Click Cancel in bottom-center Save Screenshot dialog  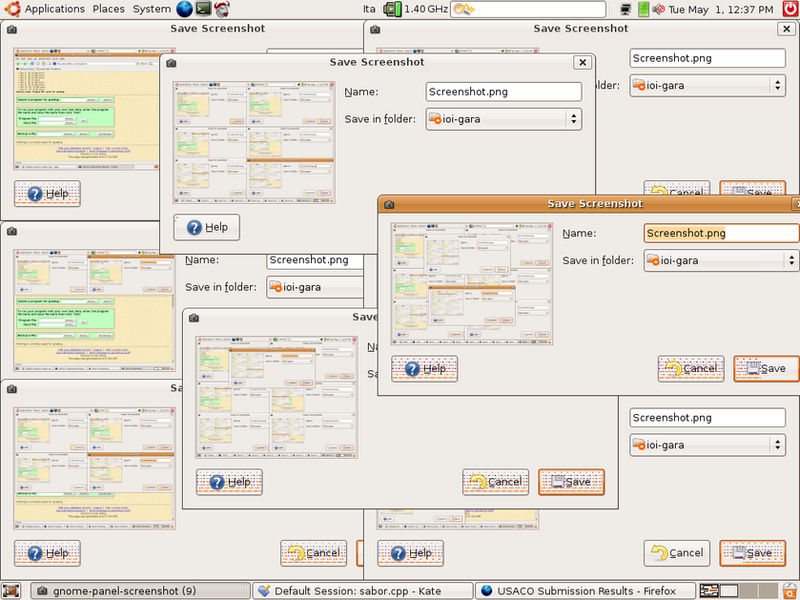pyautogui.click(x=495, y=482)
